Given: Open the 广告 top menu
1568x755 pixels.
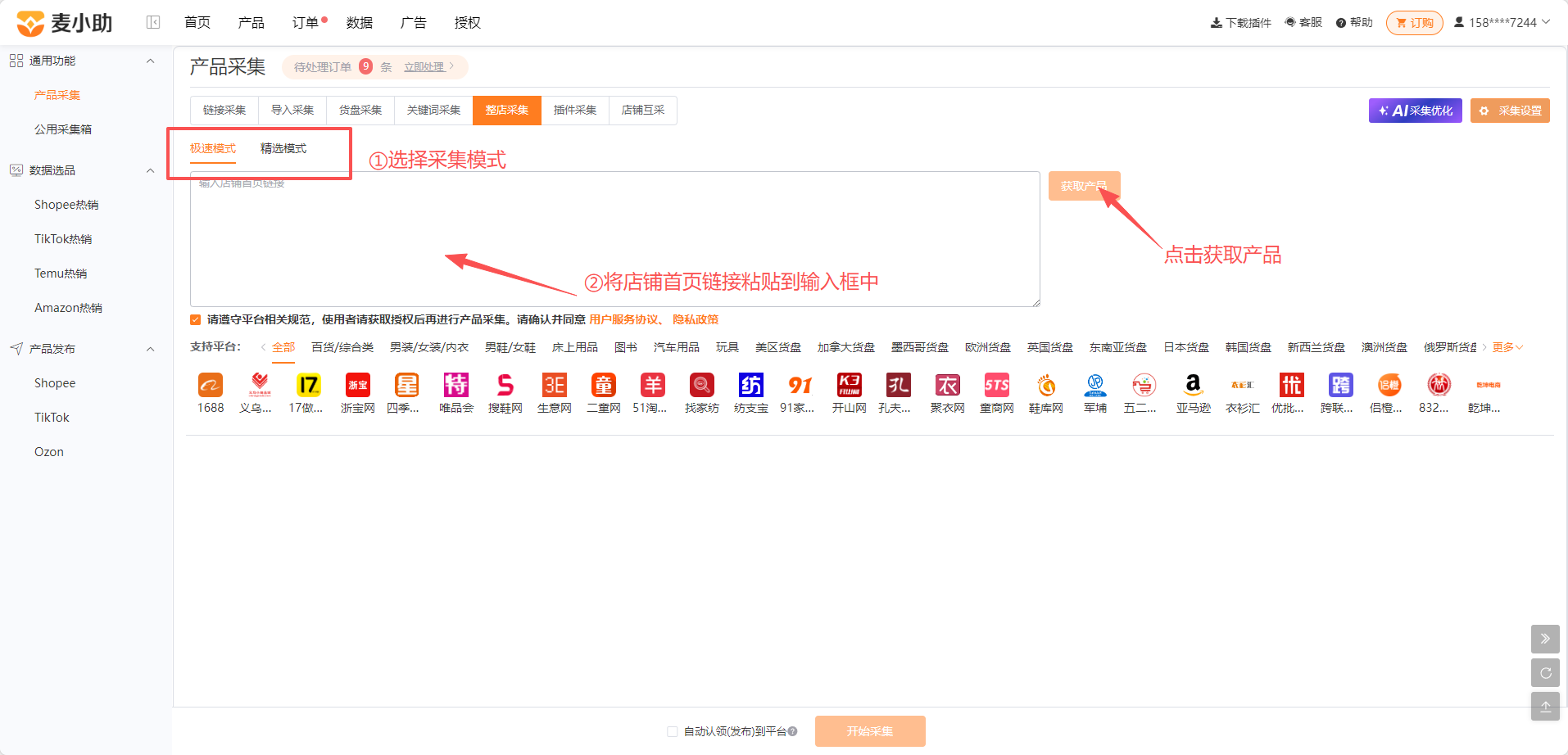Looking at the screenshot, I should 414,23.
